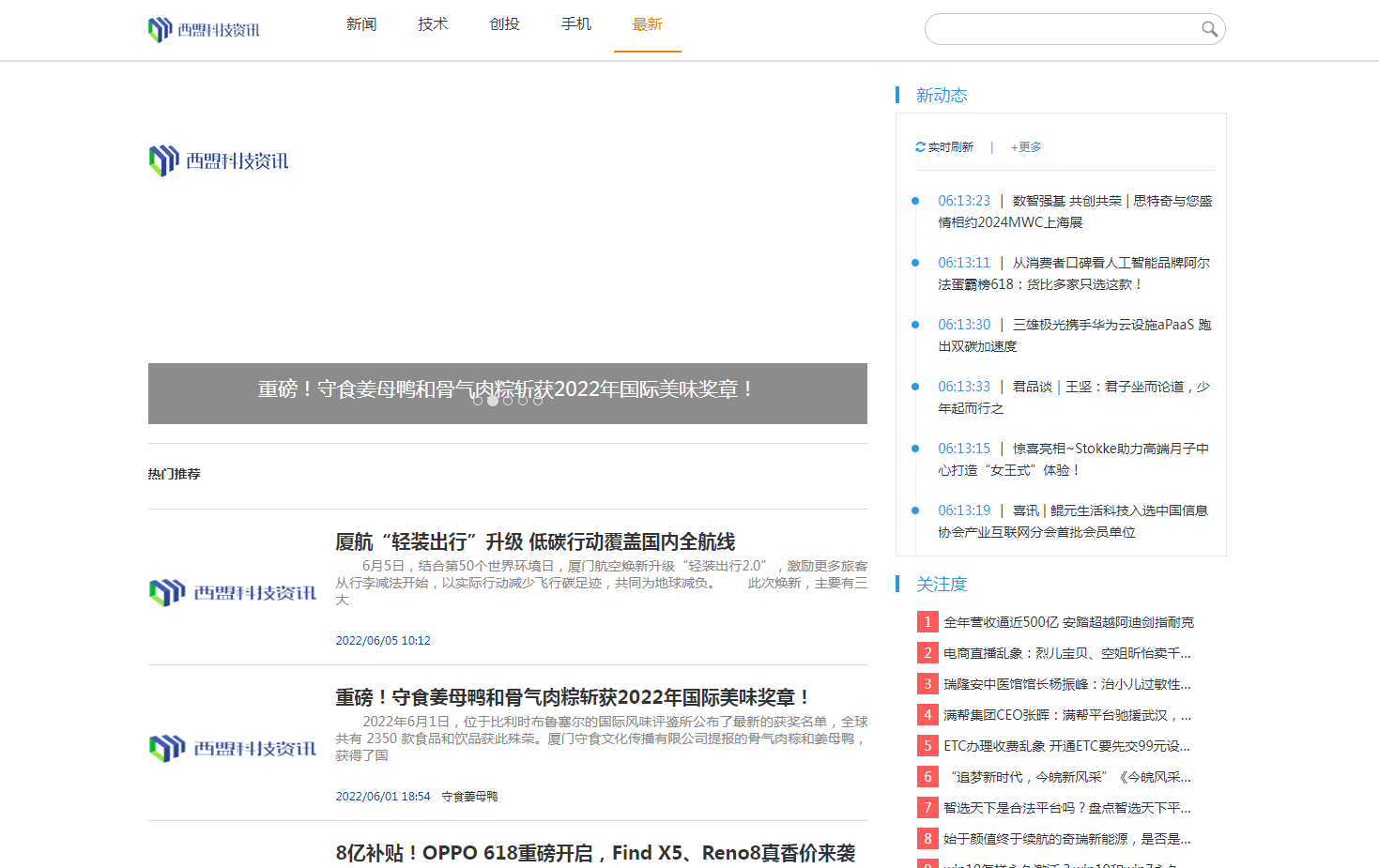Open article headline '重磅！守食姜母鸭和骨气肉粽' in list
Image resolution: width=1379 pixels, height=868 pixels.
pos(573,697)
